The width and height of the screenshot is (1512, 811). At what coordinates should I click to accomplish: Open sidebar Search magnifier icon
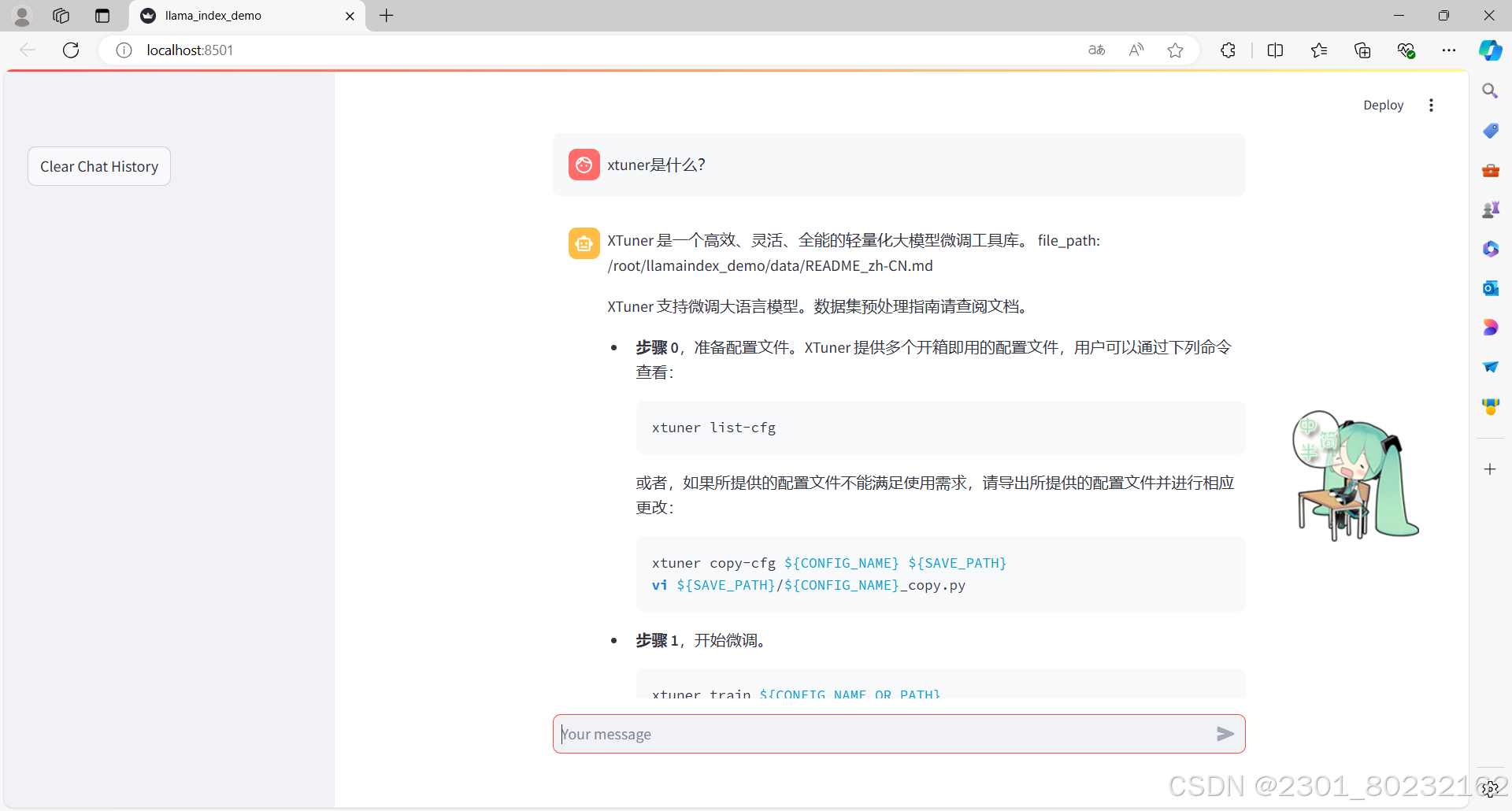(1490, 91)
